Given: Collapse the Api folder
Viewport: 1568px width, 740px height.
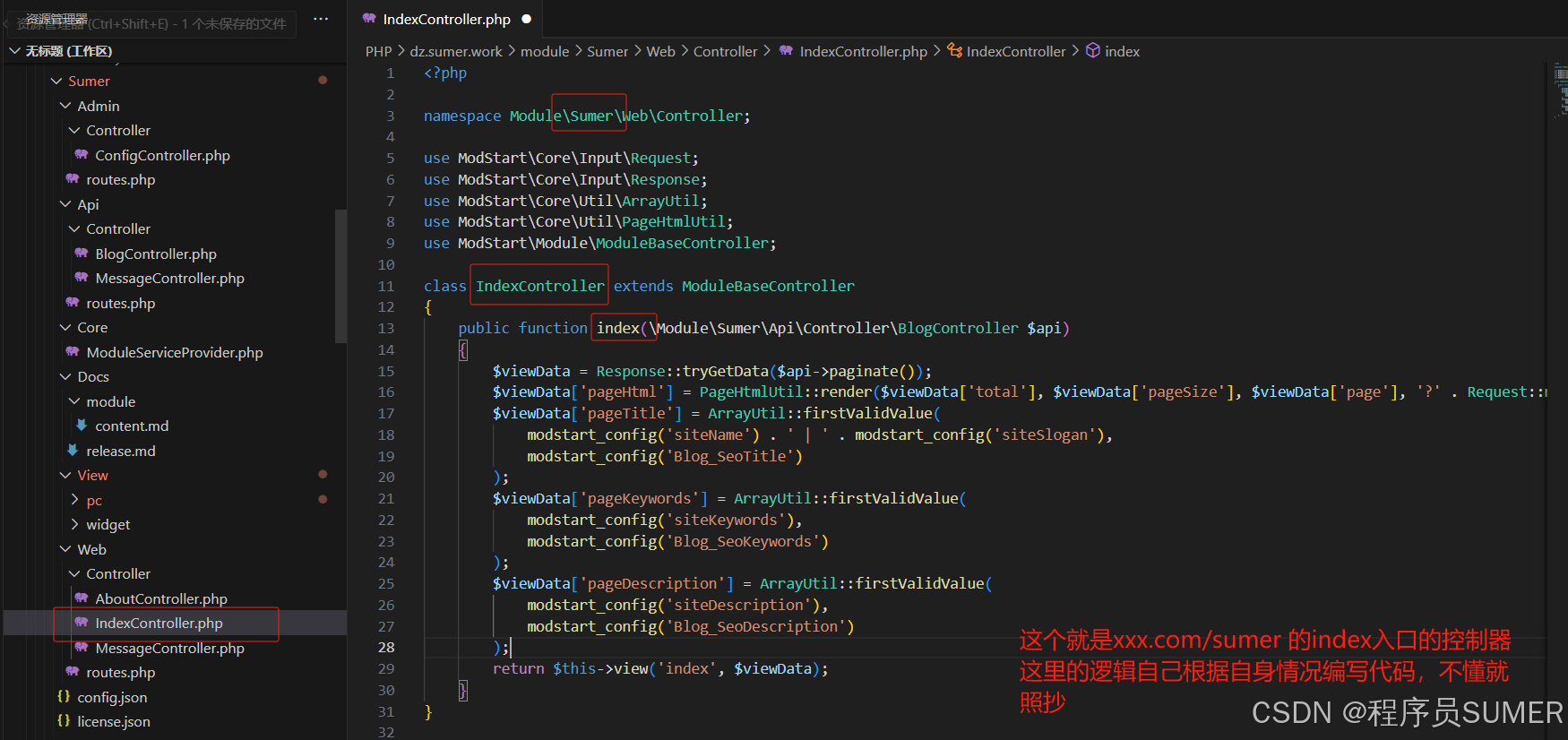Looking at the screenshot, I should pos(65,204).
